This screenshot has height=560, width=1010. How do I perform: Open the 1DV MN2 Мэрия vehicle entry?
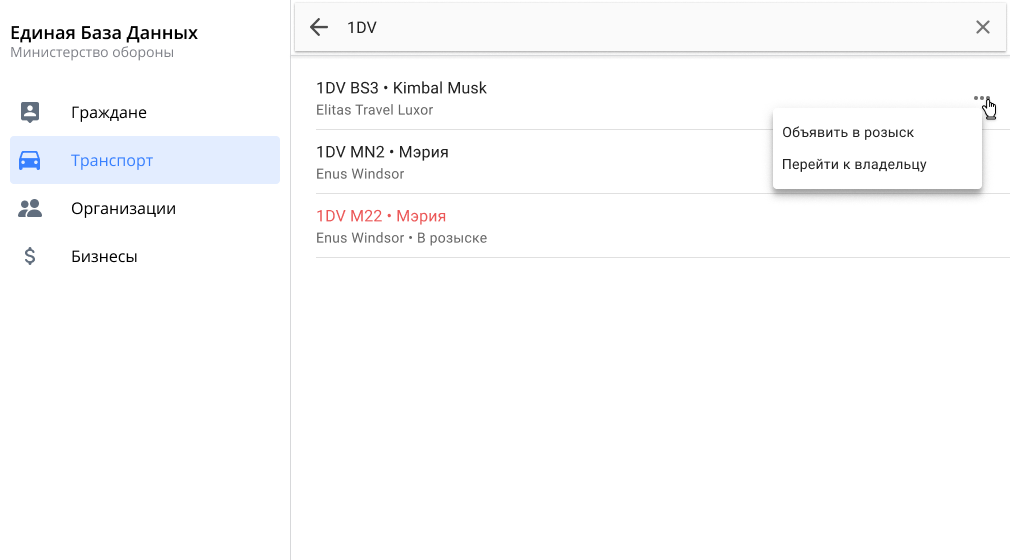click(x=382, y=152)
